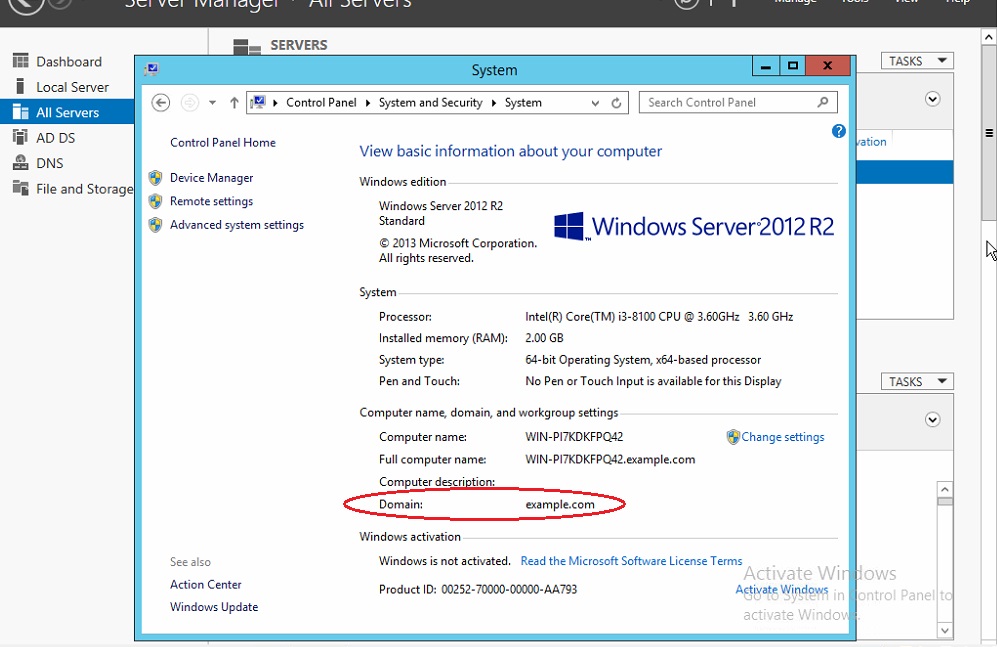
Task: Open Control Panel Home
Action: (223, 143)
